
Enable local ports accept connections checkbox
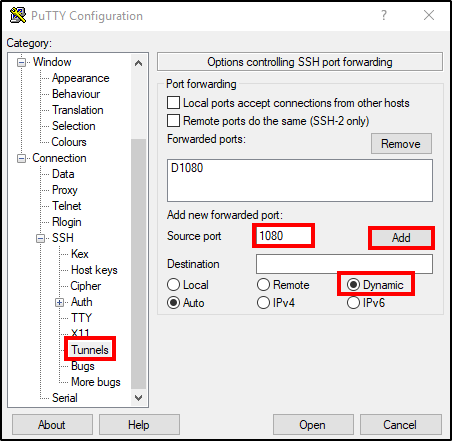(173, 103)
